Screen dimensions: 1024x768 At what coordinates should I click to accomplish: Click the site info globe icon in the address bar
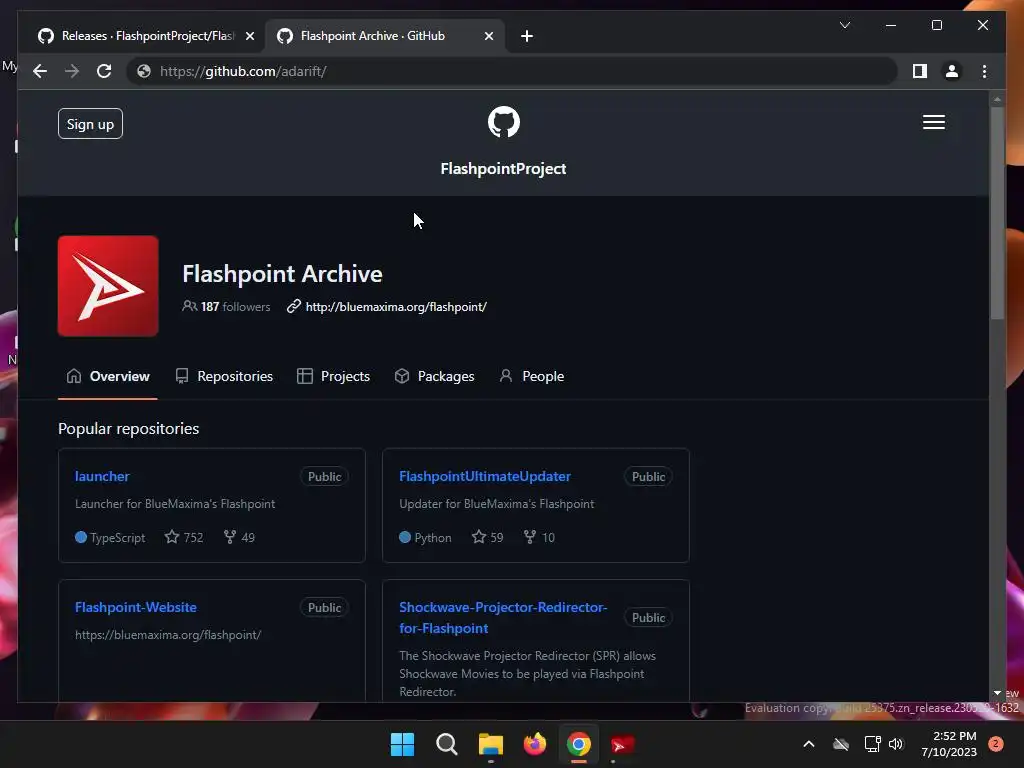pyautogui.click(x=144, y=71)
